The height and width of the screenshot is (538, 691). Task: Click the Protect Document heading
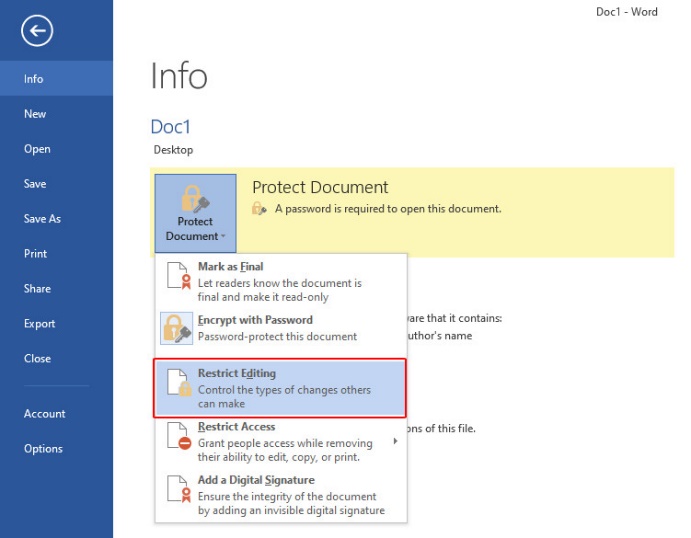coord(320,187)
